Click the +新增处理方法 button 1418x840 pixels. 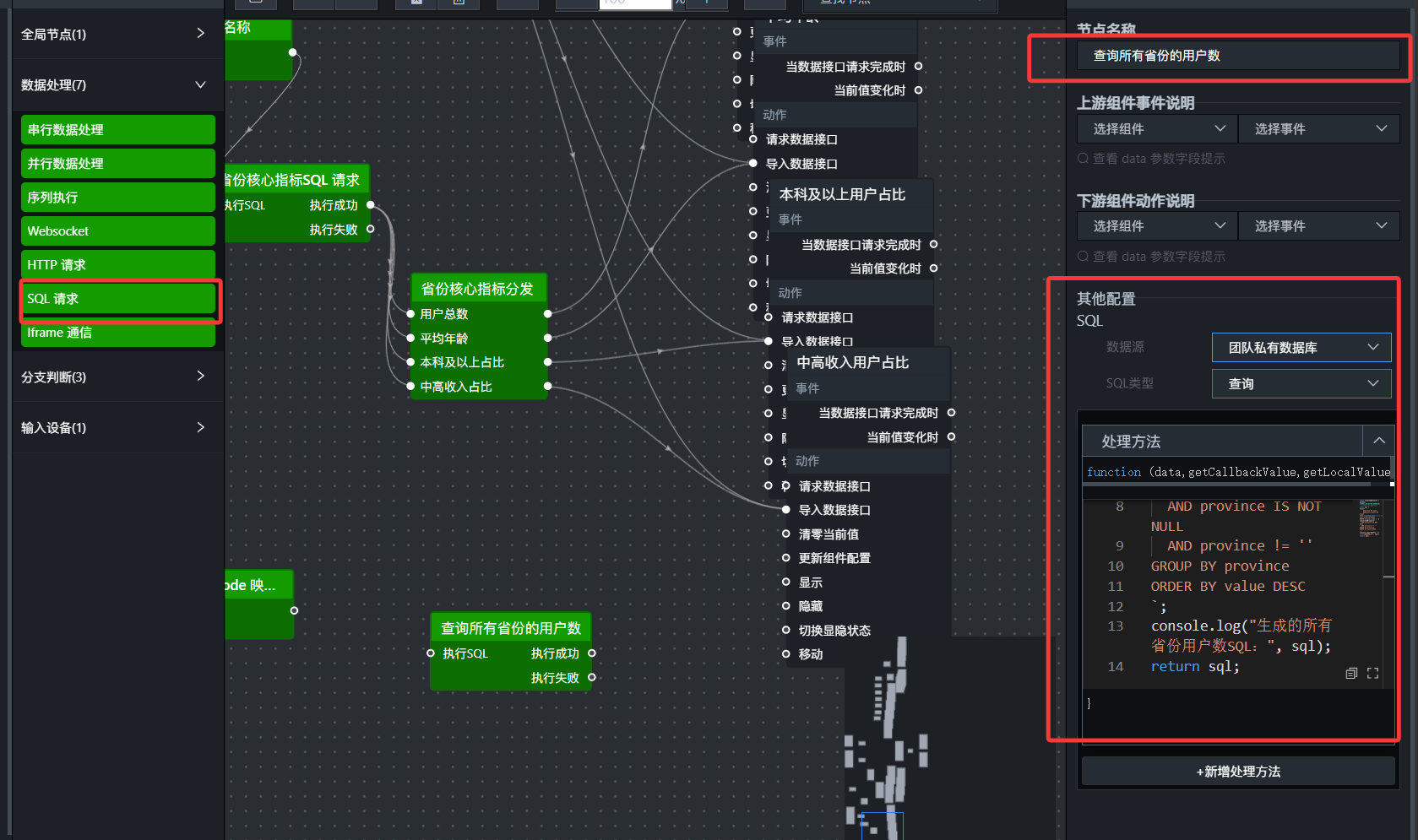1238,772
